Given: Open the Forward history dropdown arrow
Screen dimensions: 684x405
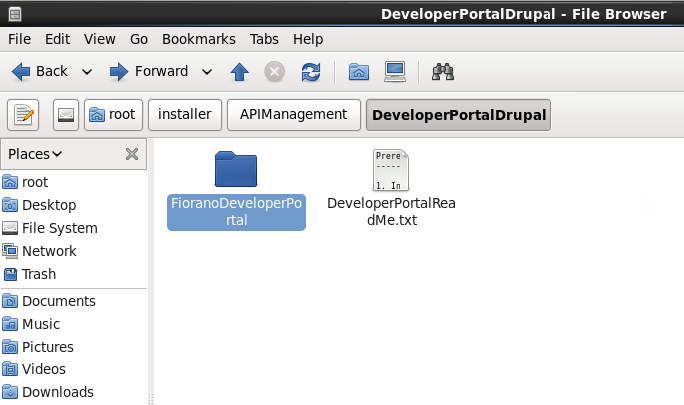Looking at the screenshot, I should click(207, 72).
